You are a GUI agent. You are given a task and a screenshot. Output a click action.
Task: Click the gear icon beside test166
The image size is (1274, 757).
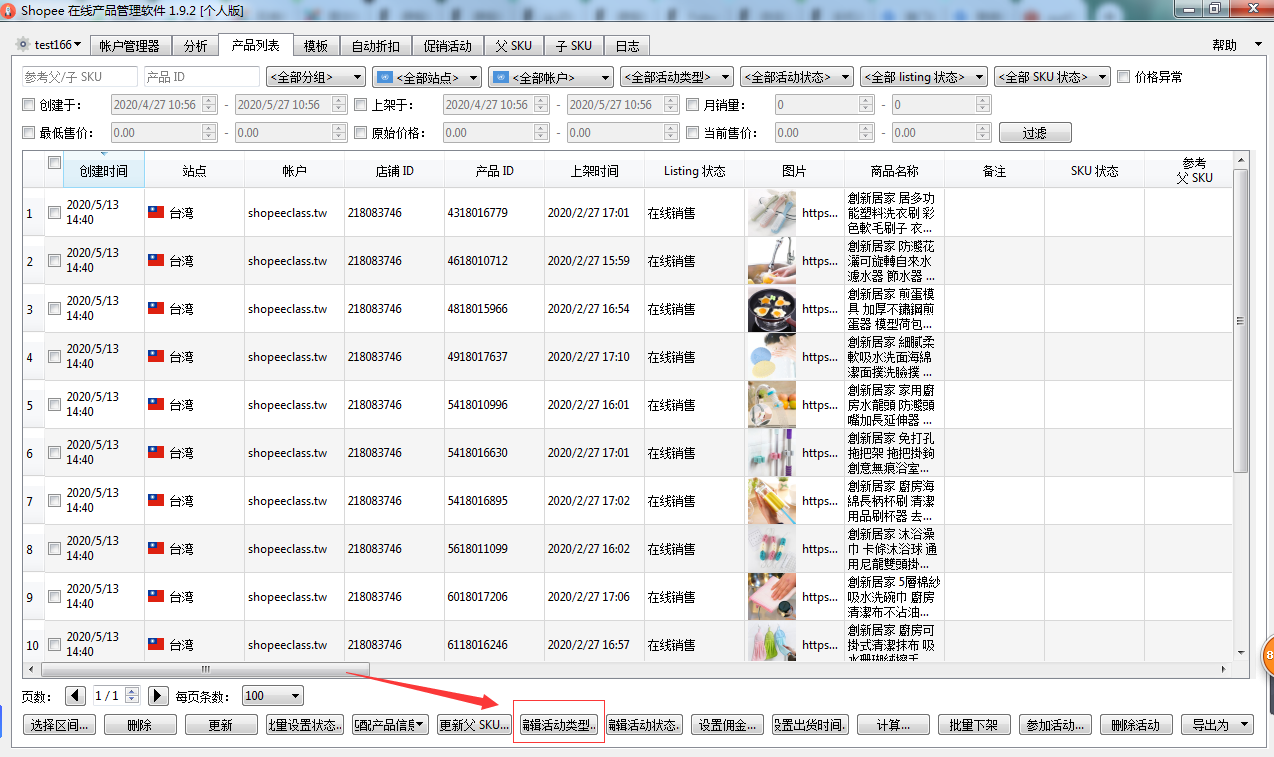click(x=23, y=45)
